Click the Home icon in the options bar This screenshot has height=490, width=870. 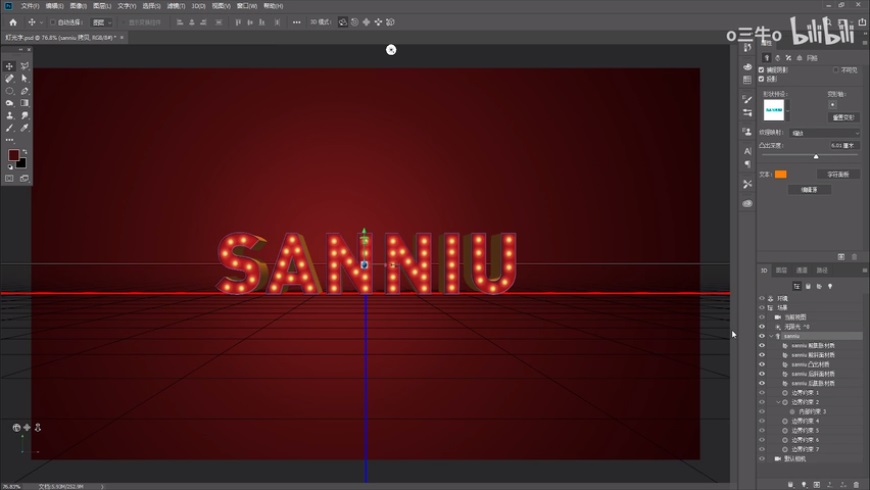tap(13, 22)
